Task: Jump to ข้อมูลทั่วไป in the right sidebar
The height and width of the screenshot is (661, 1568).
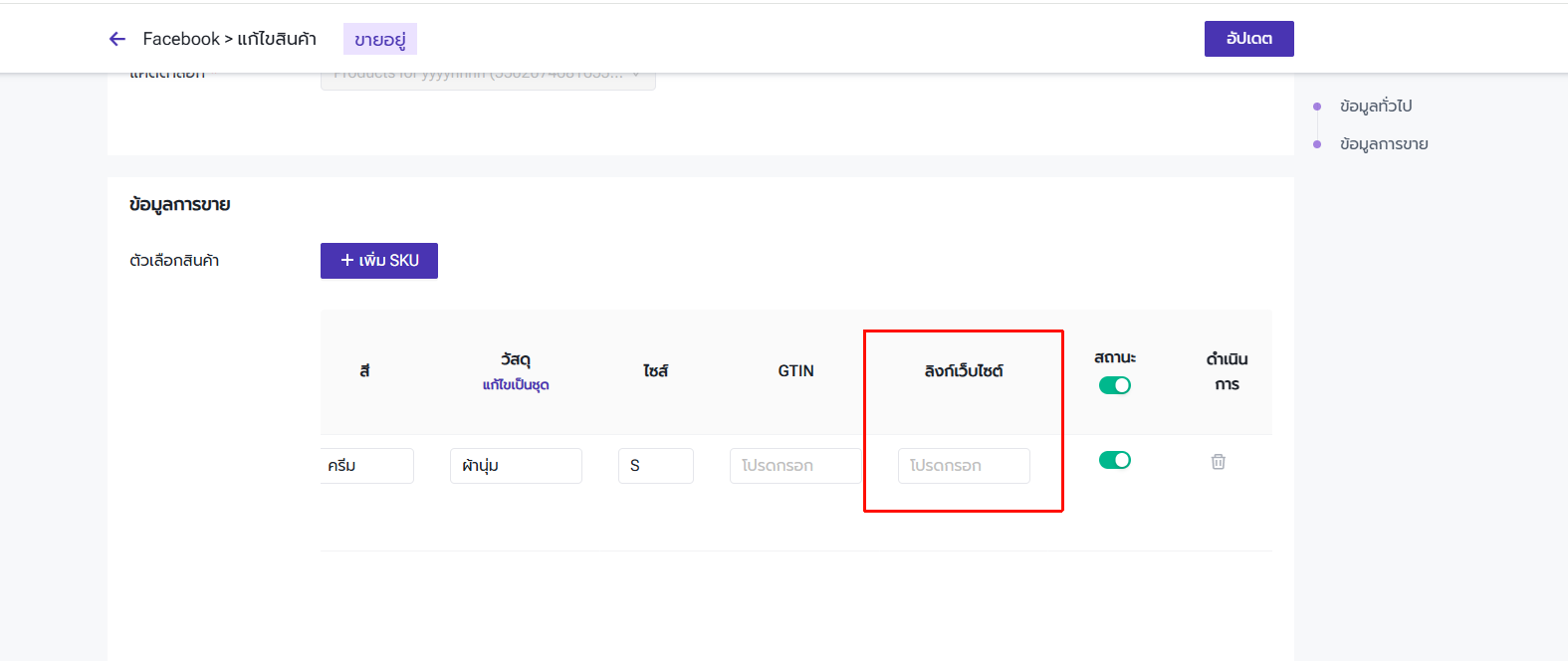Action: tap(1375, 107)
